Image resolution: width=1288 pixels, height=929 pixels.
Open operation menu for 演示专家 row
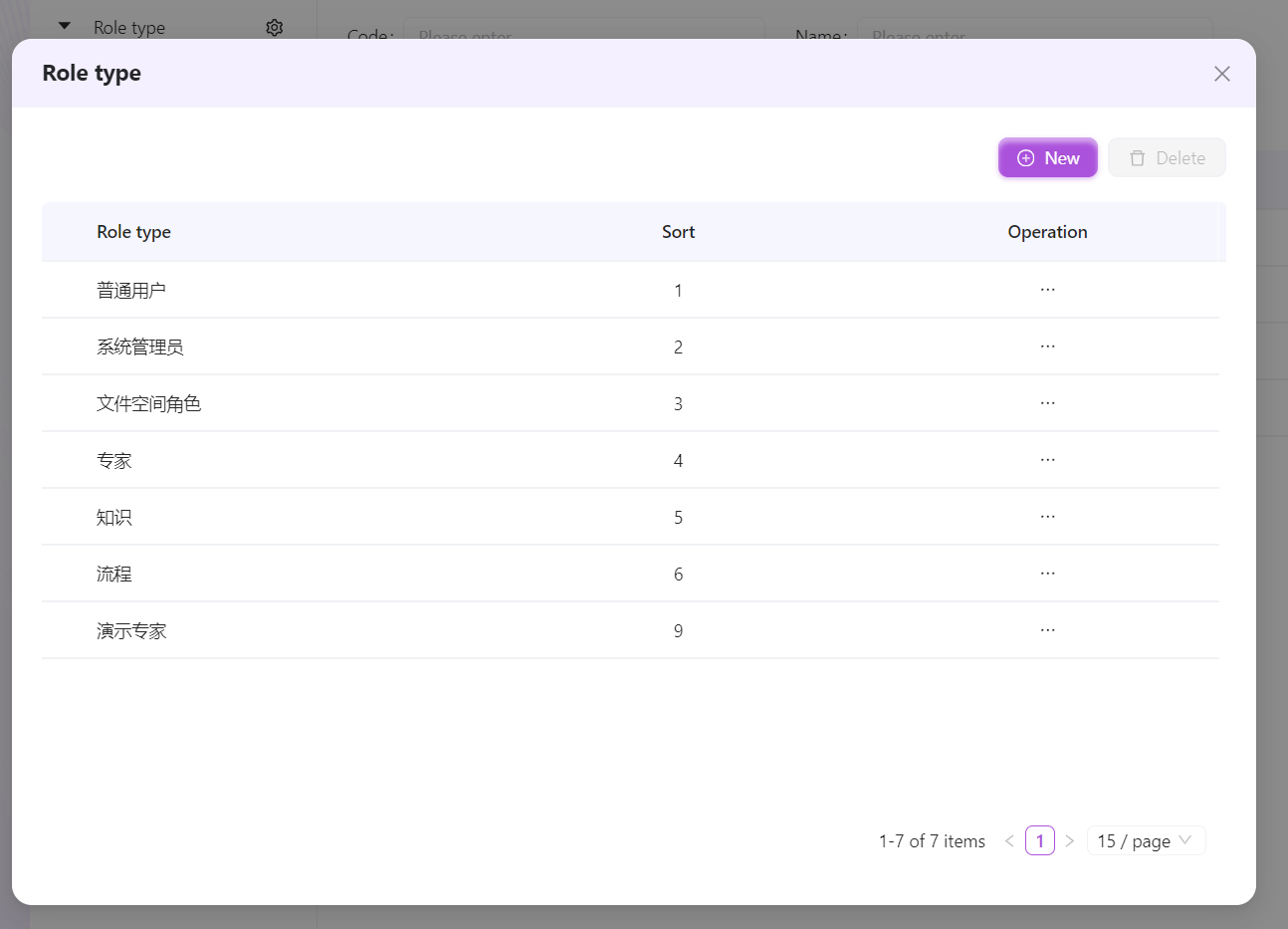click(x=1047, y=630)
